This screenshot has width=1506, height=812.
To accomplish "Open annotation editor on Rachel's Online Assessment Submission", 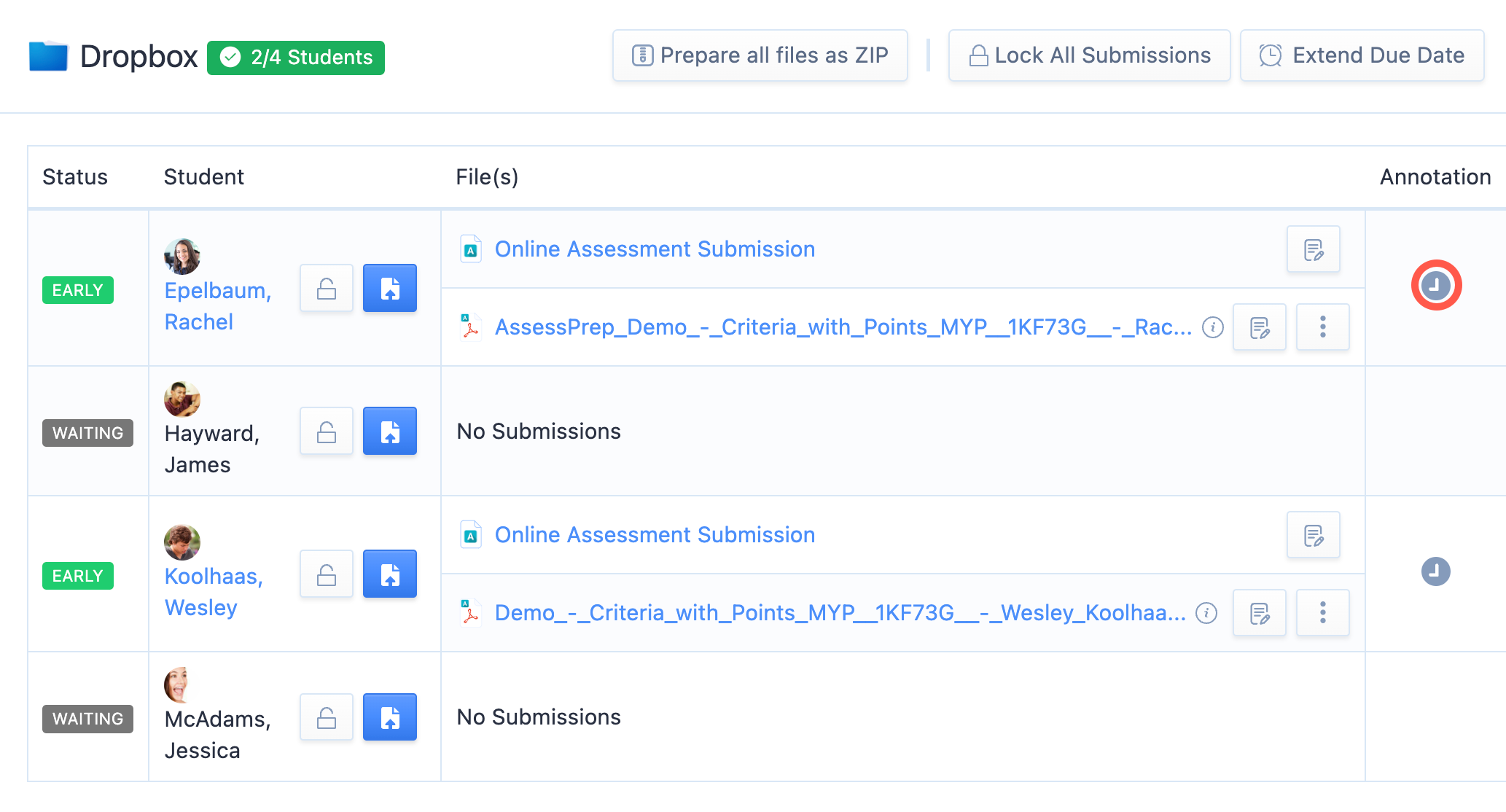I will [x=1313, y=249].
